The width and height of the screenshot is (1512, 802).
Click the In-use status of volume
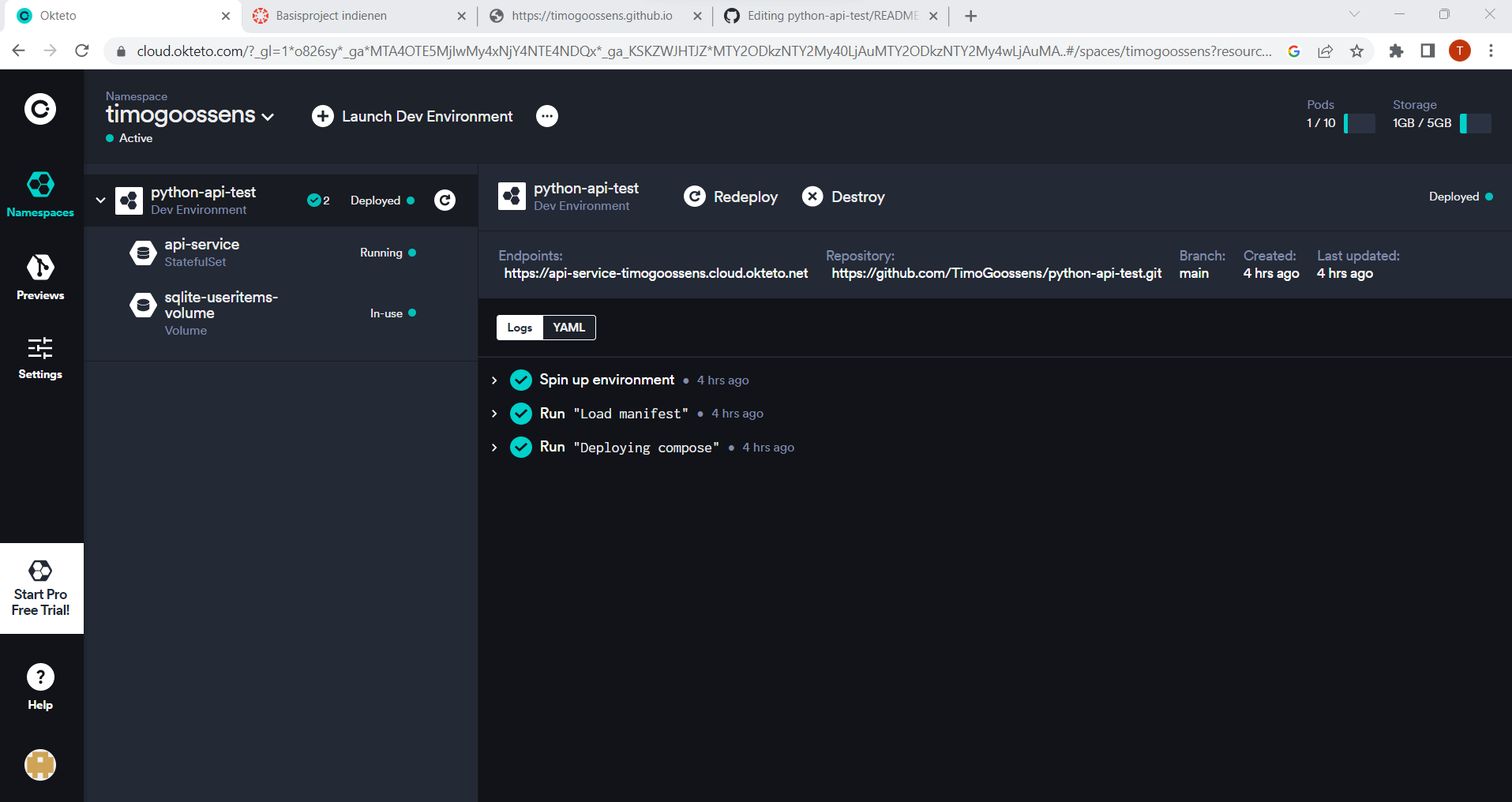coord(393,313)
